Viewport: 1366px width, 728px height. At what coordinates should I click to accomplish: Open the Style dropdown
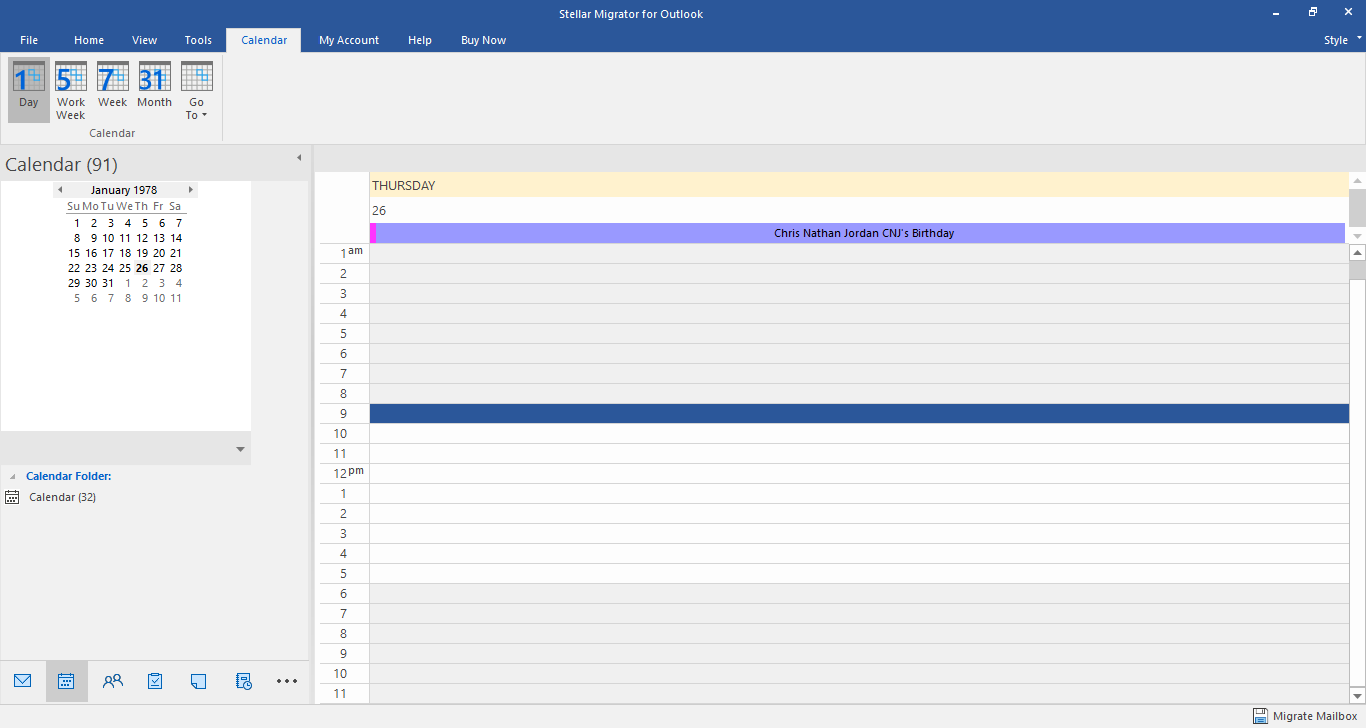point(1343,40)
